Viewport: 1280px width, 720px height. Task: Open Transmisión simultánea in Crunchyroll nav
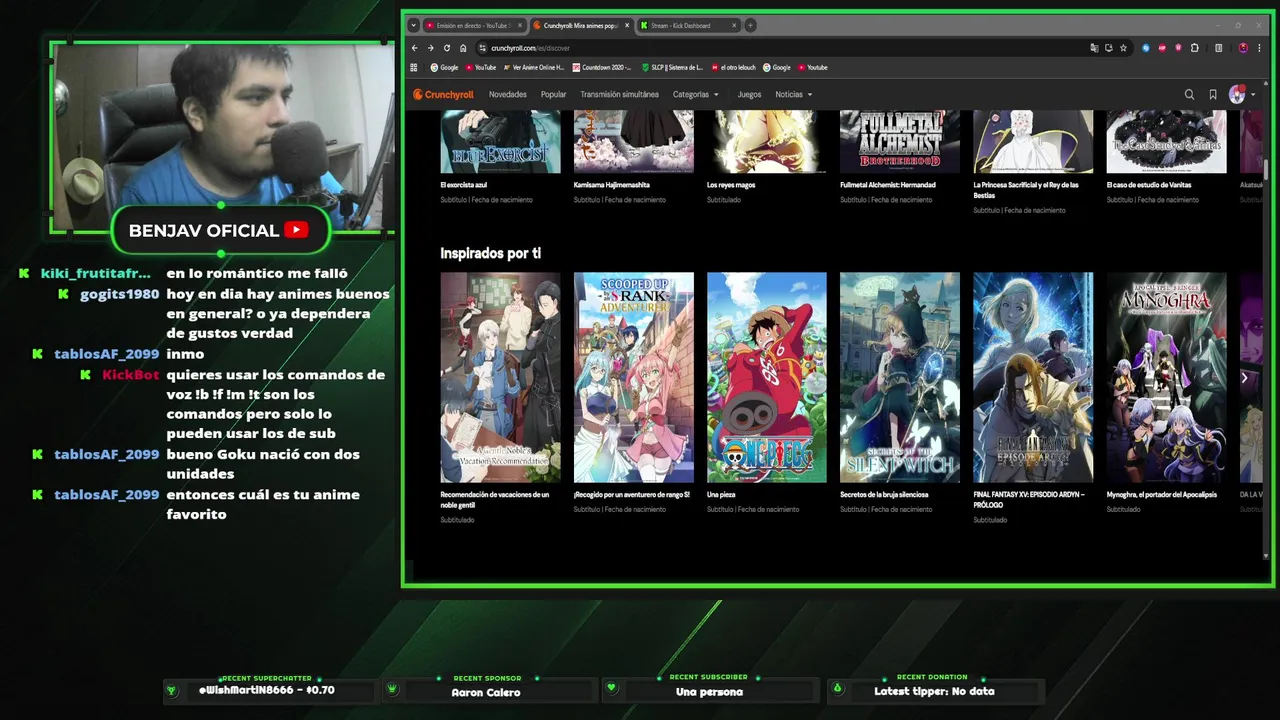point(619,95)
